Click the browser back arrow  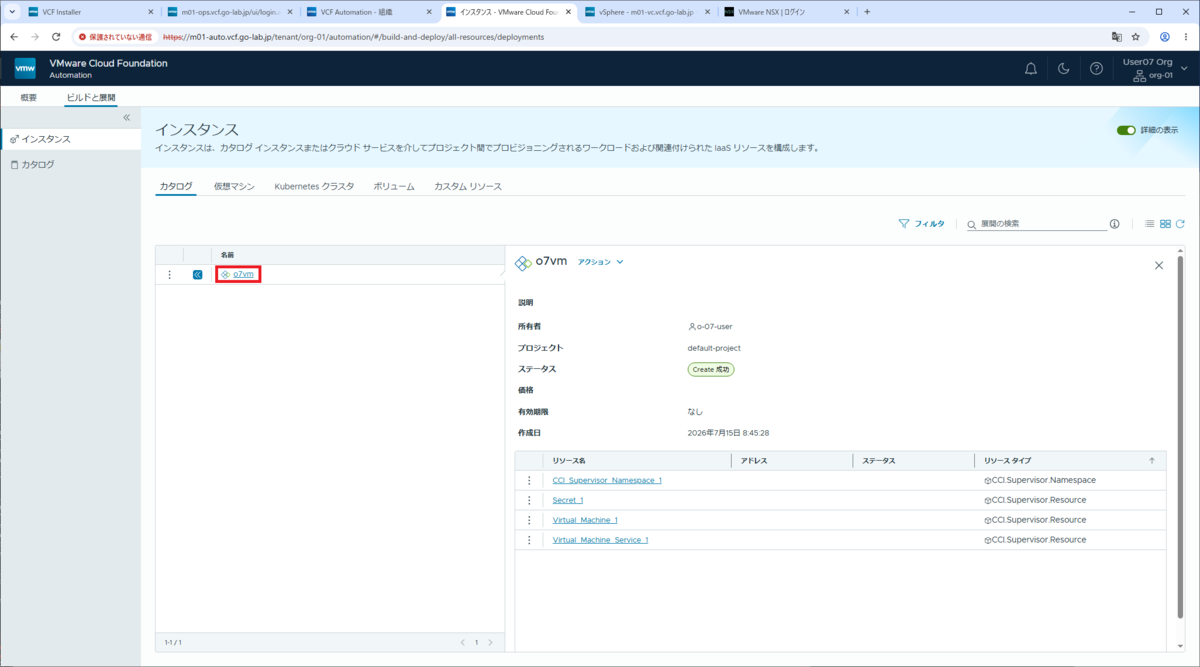14,37
